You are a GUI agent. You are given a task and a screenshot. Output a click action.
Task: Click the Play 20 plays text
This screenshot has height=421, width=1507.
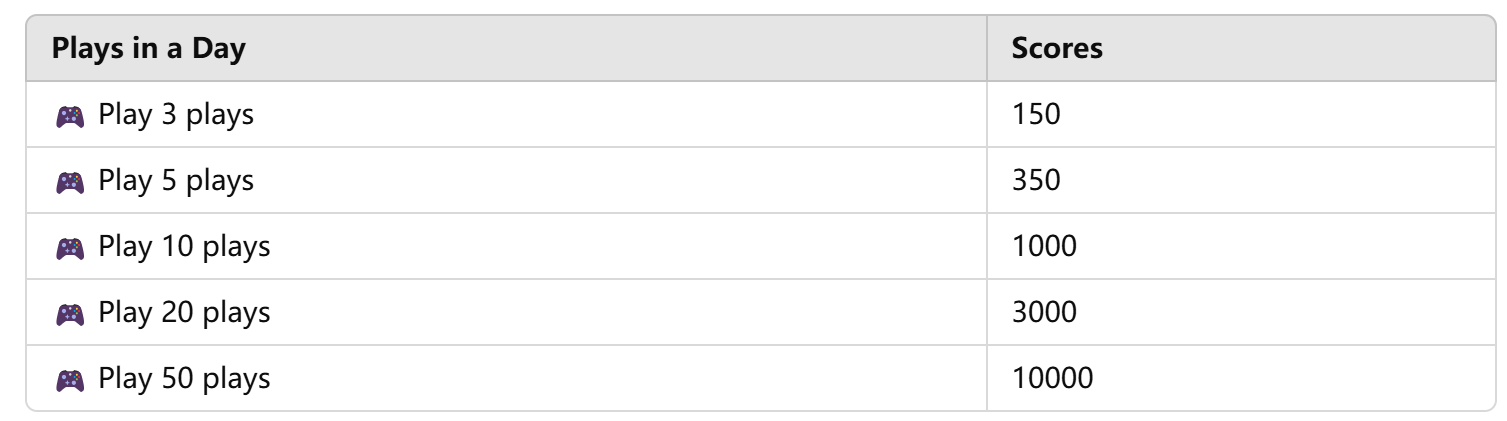coord(184,314)
